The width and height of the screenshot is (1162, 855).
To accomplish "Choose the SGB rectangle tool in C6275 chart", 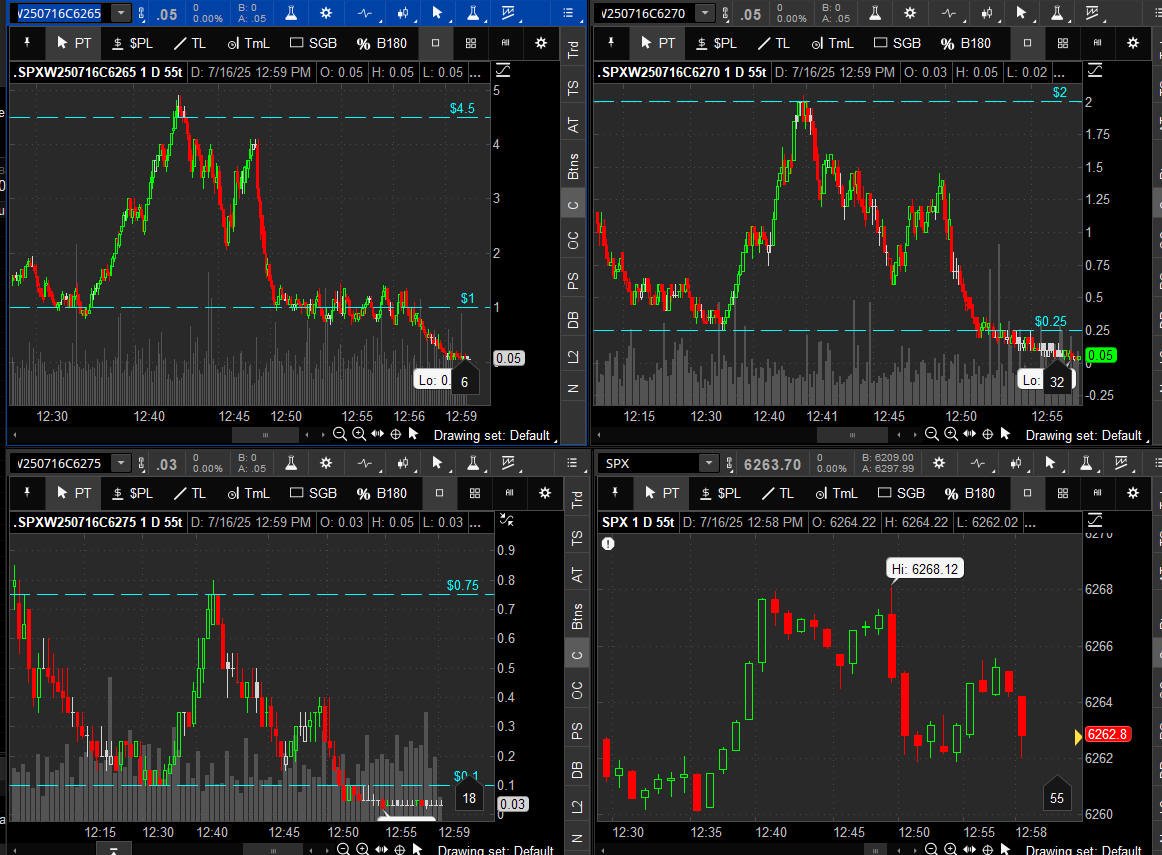I will (x=313, y=493).
